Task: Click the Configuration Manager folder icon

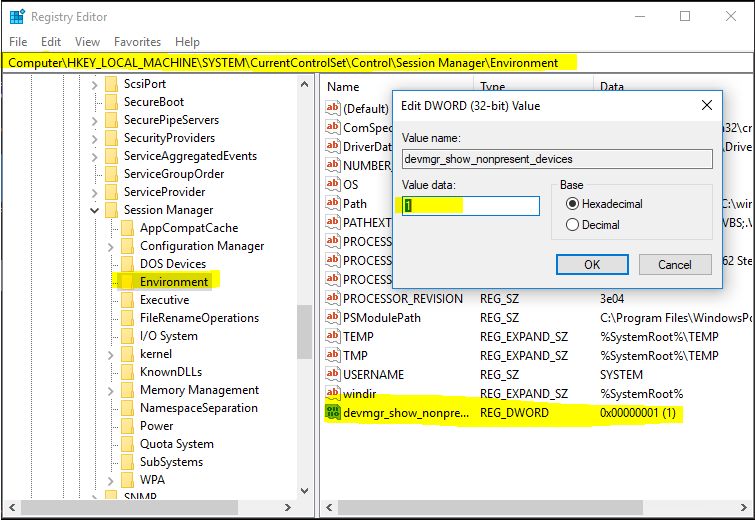Action: pos(128,246)
